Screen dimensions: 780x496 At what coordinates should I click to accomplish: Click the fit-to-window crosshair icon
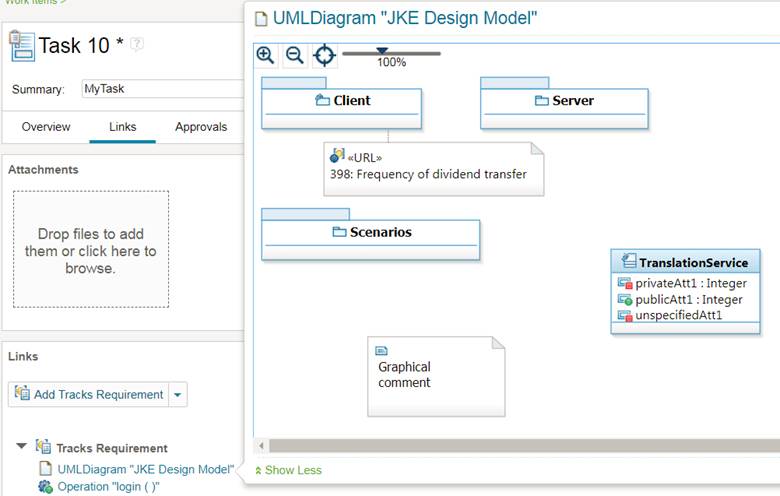(x=324, y=56)
